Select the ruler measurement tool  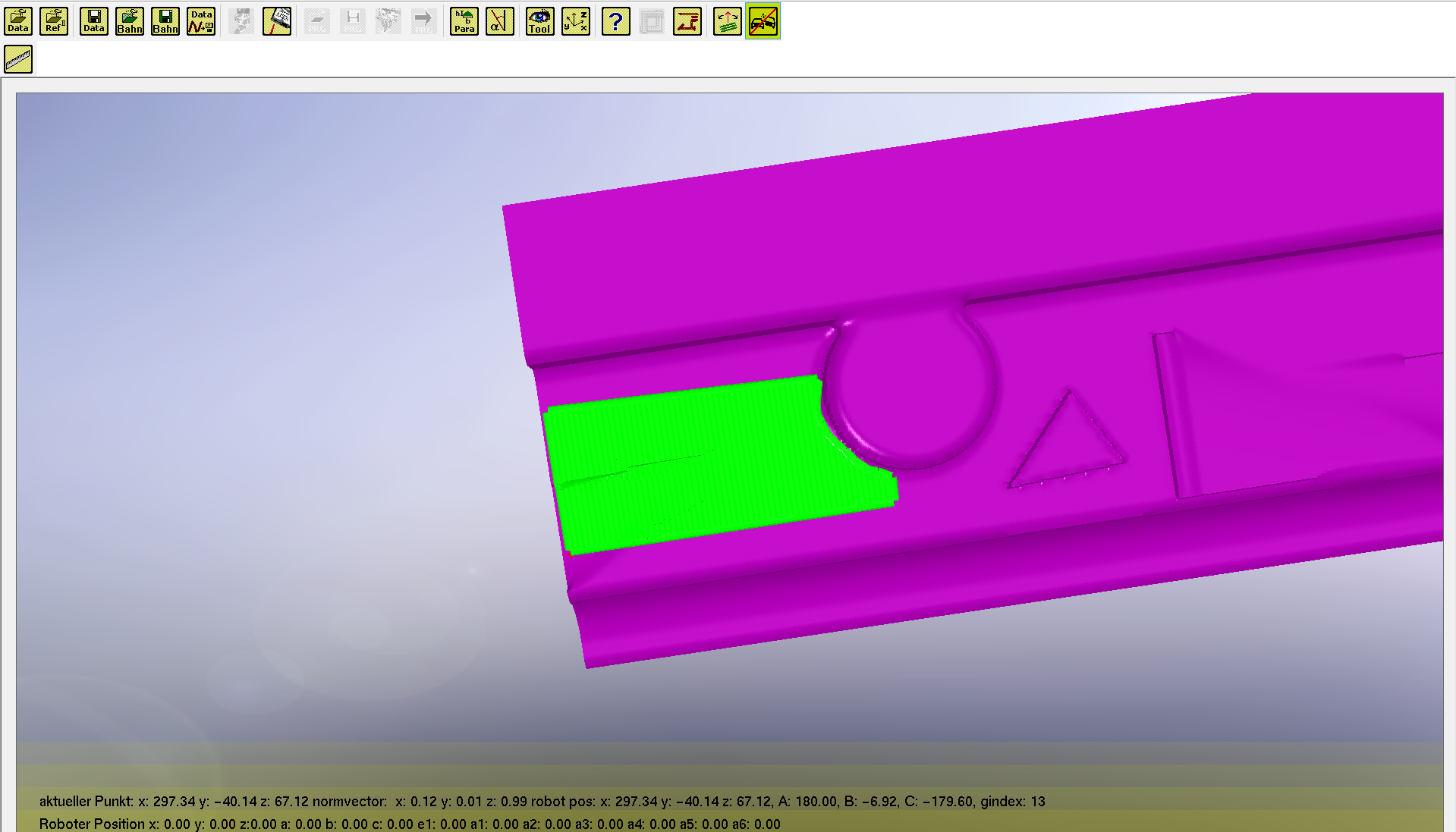click(x=18, y=59)
